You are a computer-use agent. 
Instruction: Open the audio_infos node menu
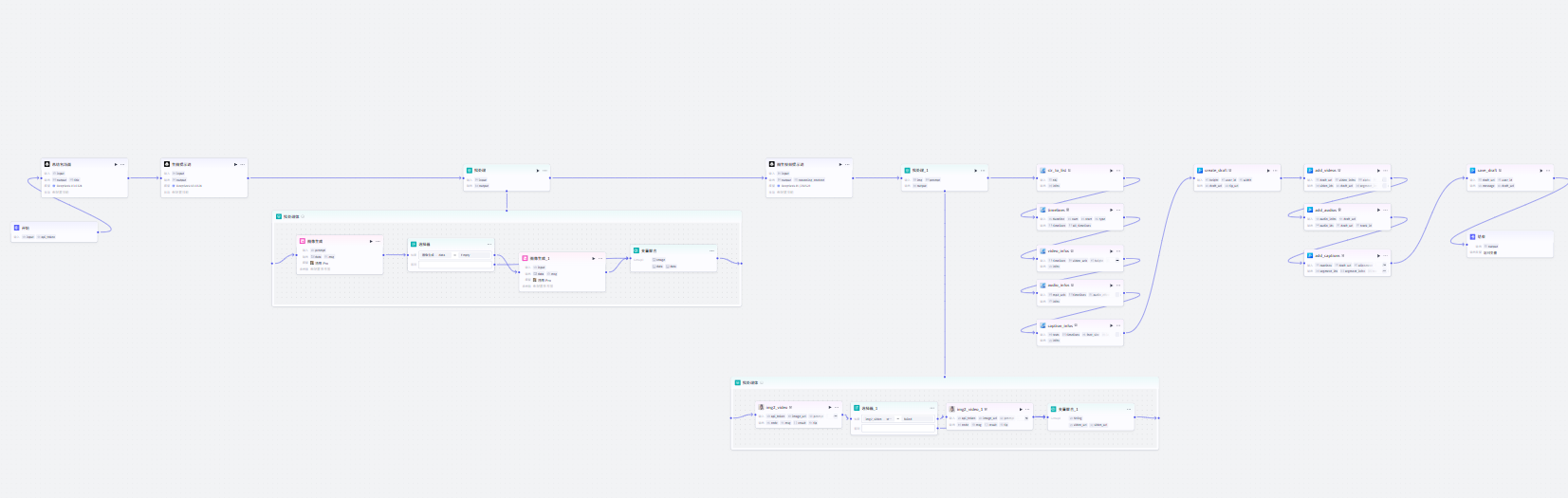(1118, 286)
